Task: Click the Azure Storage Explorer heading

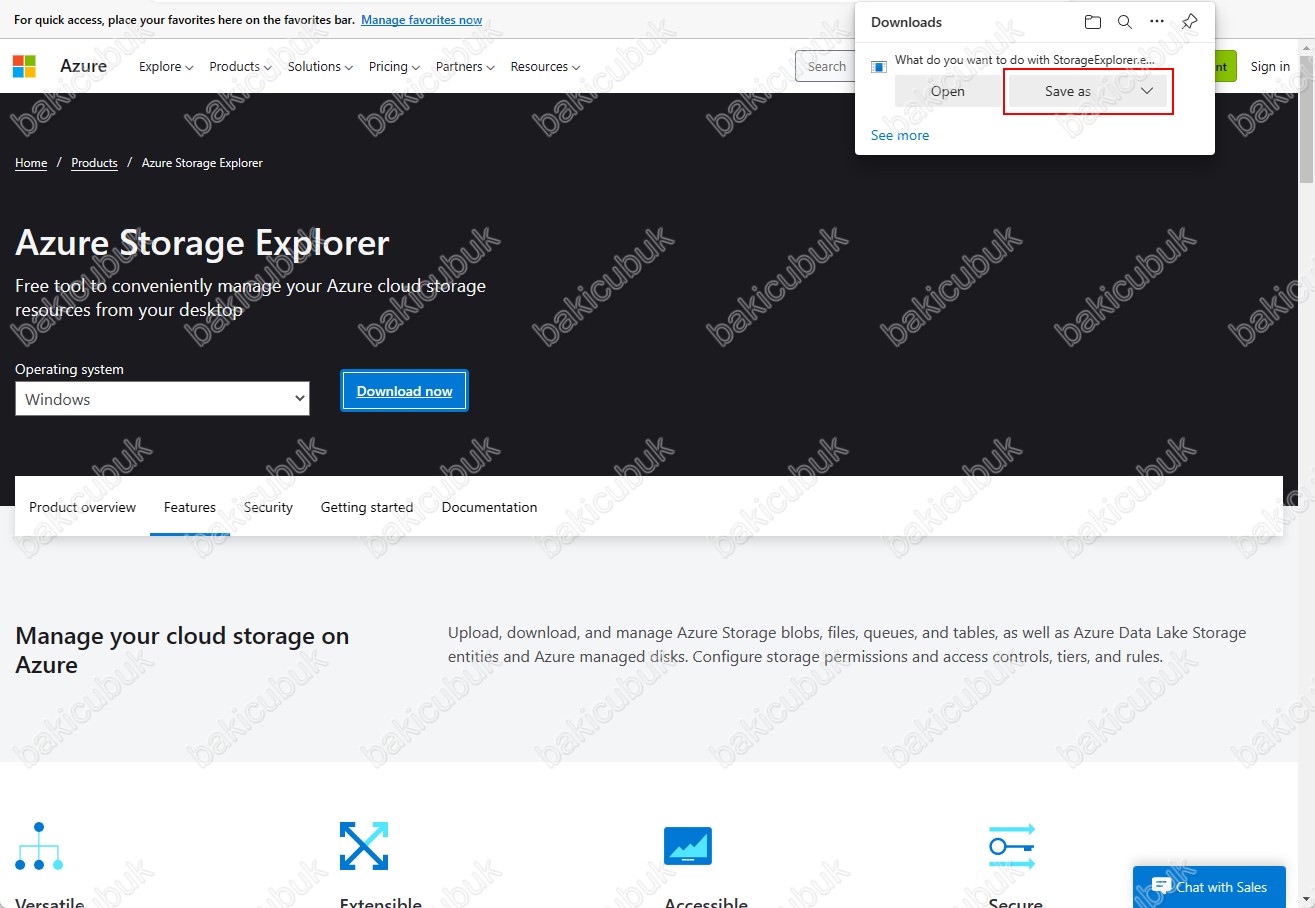Action: tap(202, 243)
